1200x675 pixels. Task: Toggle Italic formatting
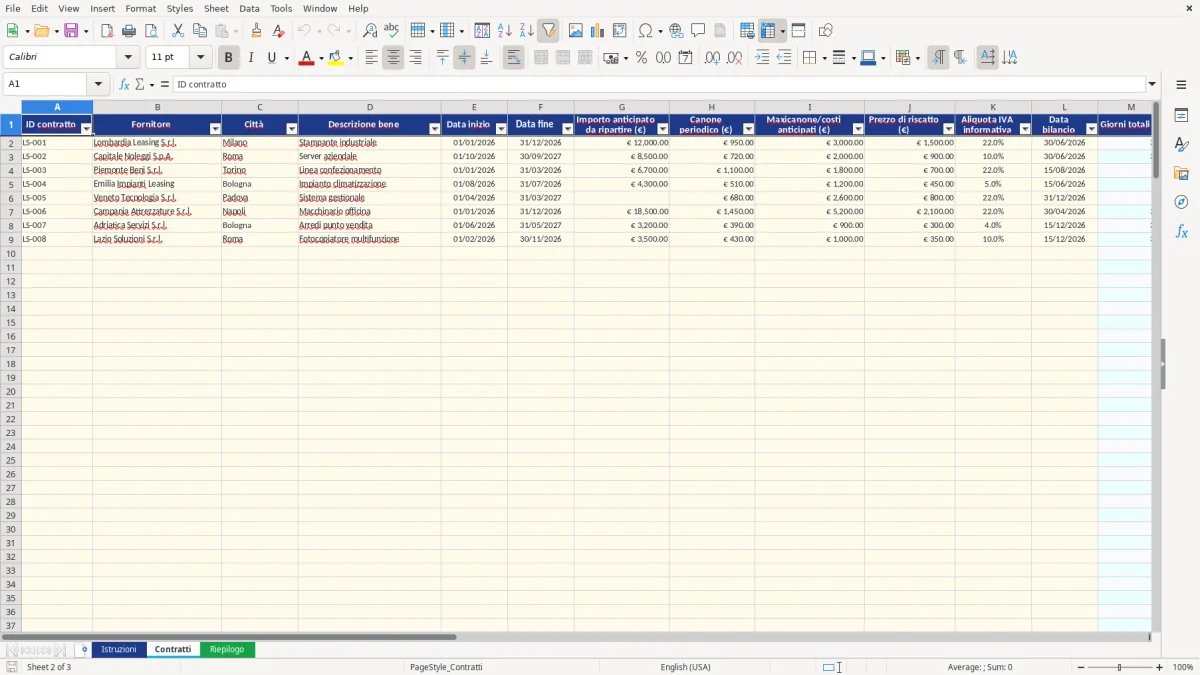(x=250, y=58)
